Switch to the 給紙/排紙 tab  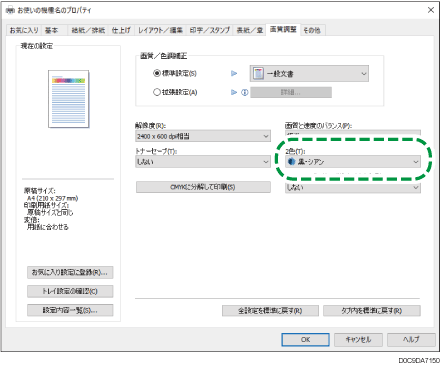(x=88, y=30)
